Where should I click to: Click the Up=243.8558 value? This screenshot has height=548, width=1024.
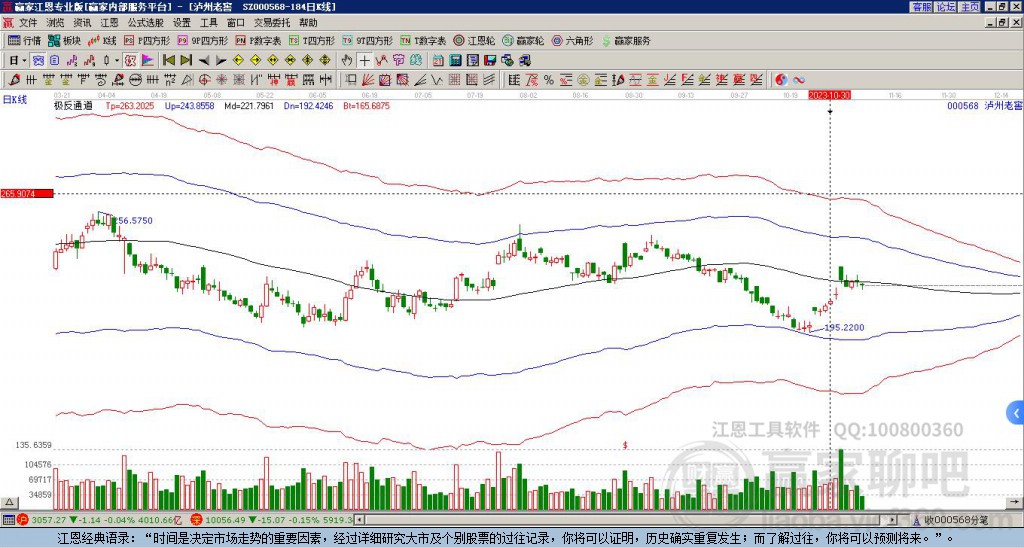(189, 105)
